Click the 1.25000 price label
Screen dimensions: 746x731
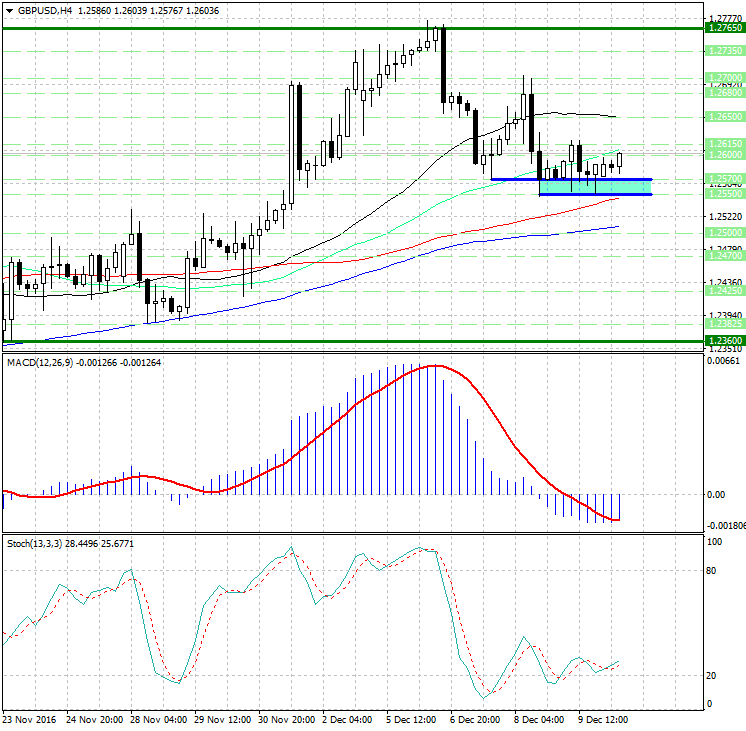[723, 232]
